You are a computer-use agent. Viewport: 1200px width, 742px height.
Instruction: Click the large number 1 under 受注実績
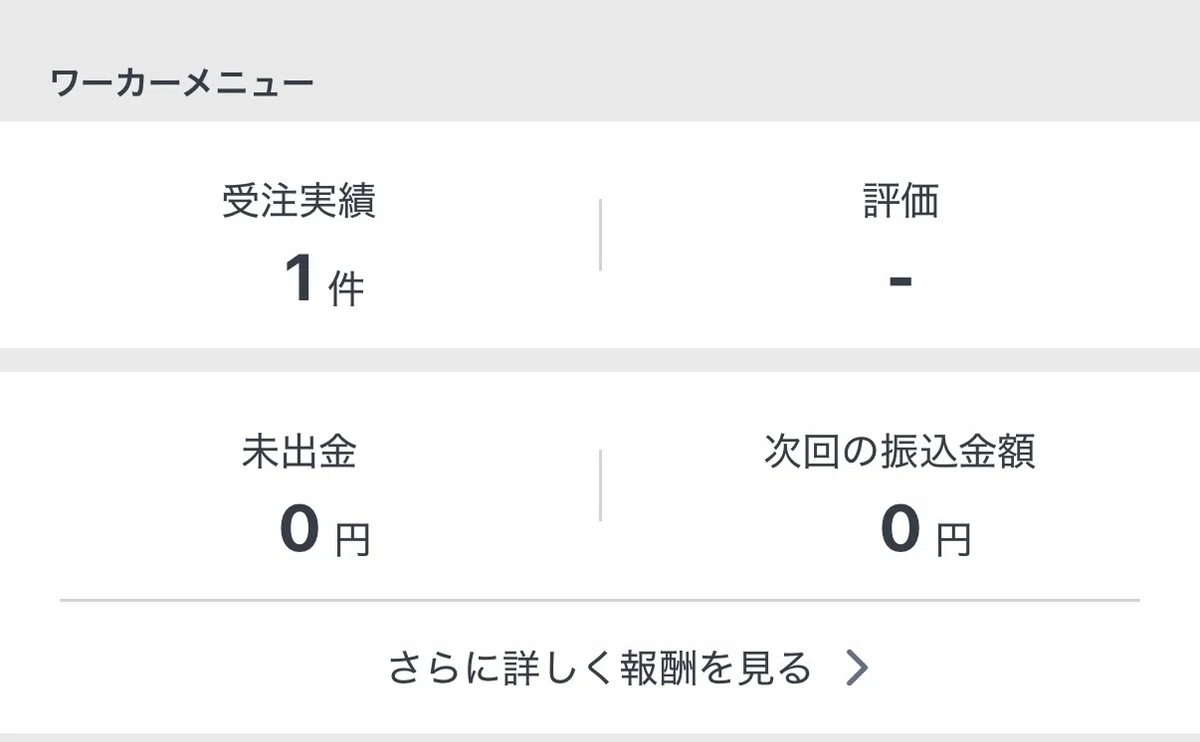tap(300, 278)
